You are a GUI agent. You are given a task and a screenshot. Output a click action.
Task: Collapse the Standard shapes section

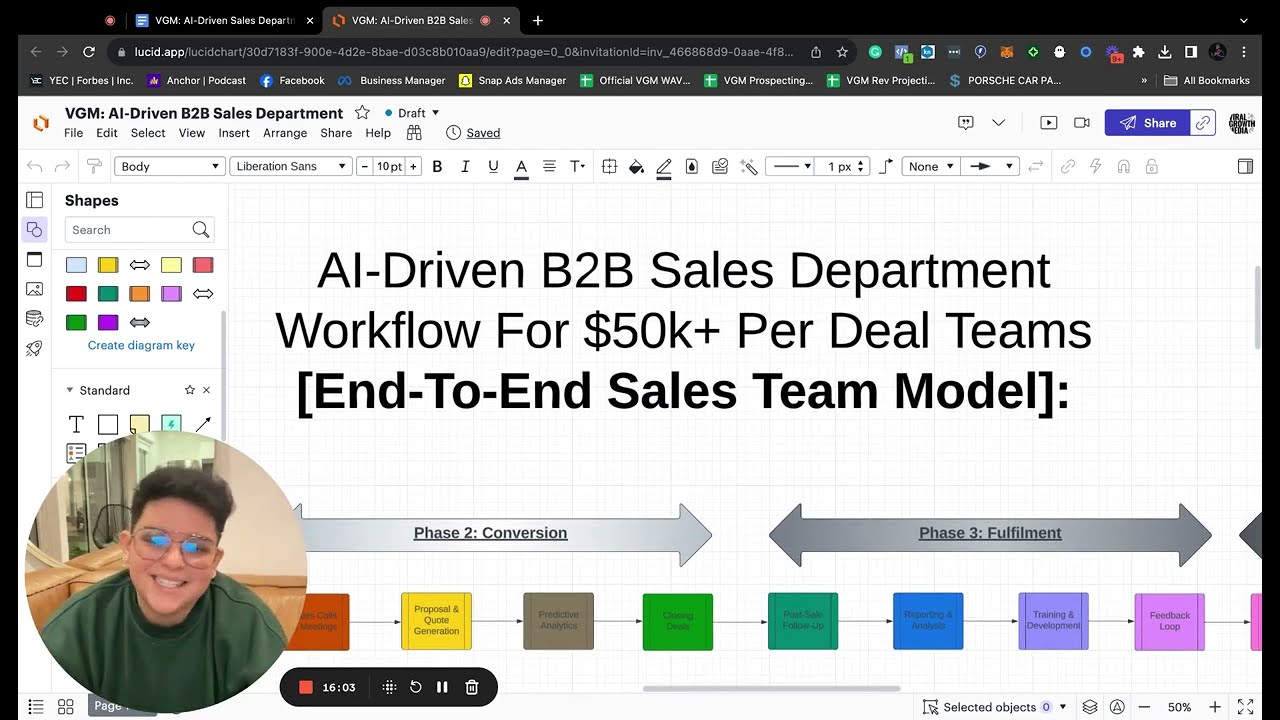click(70, 390)
